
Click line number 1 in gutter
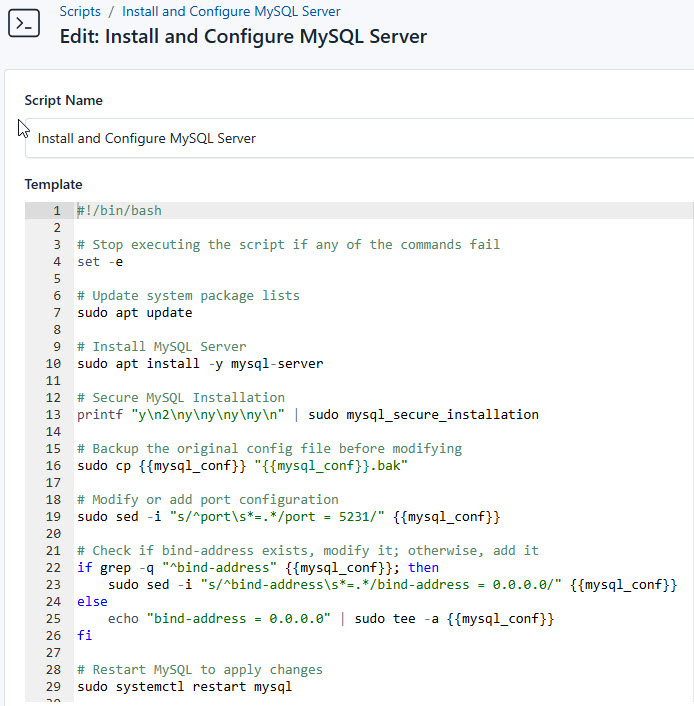[x=57, y=211]
